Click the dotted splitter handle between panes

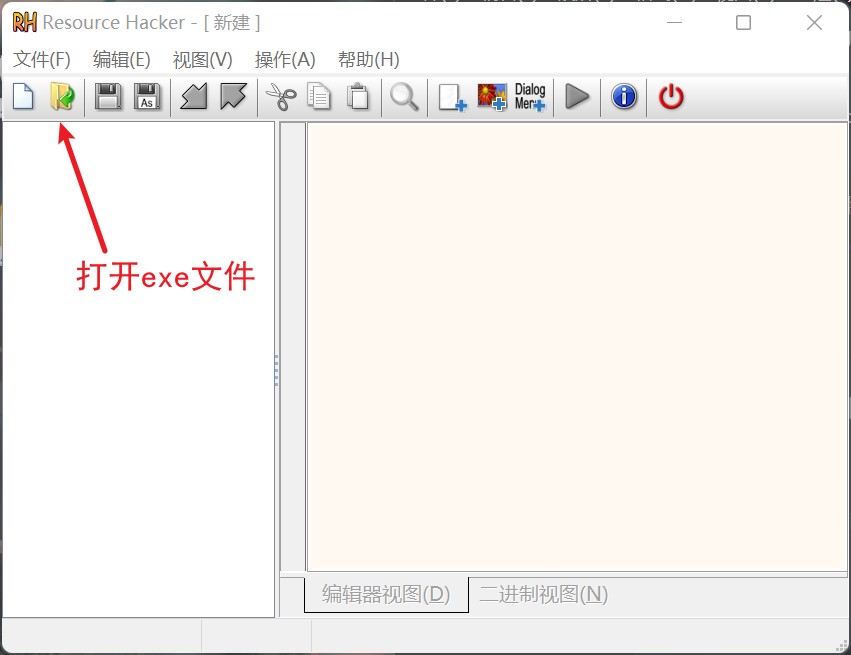(277, 370)
